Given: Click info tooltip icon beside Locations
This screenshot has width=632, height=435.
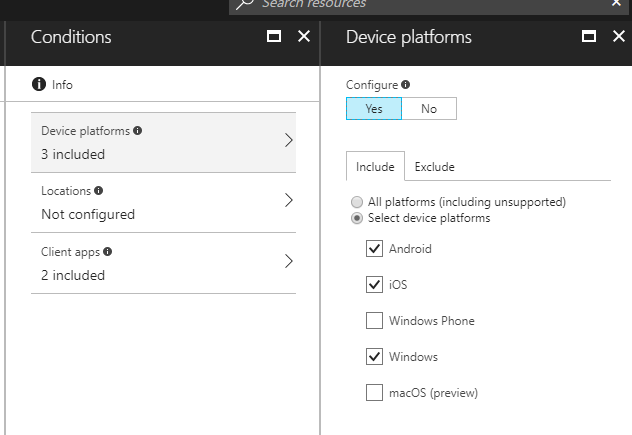Looking at the screenshot, I should 98,190.
